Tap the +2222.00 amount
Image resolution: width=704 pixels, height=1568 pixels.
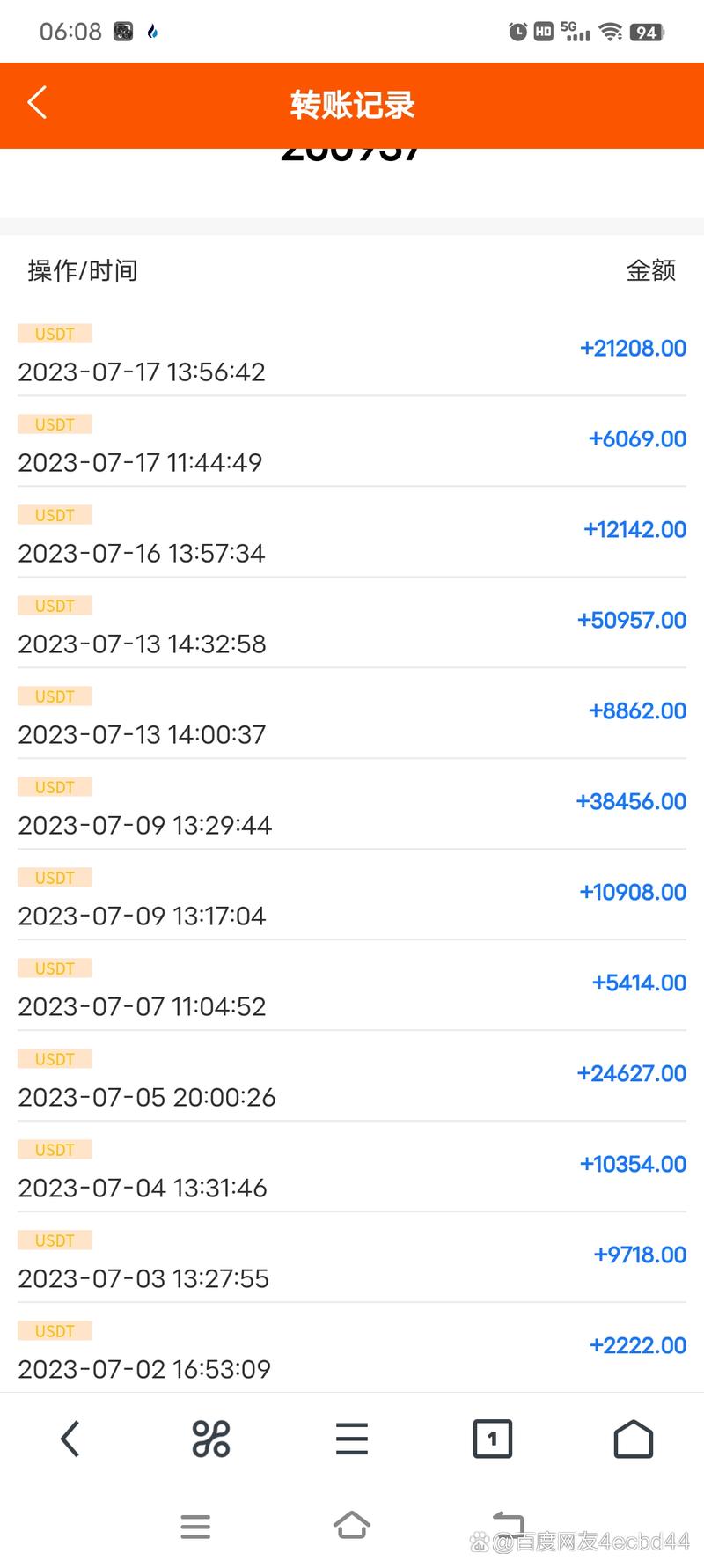(x=637, y=1346)
